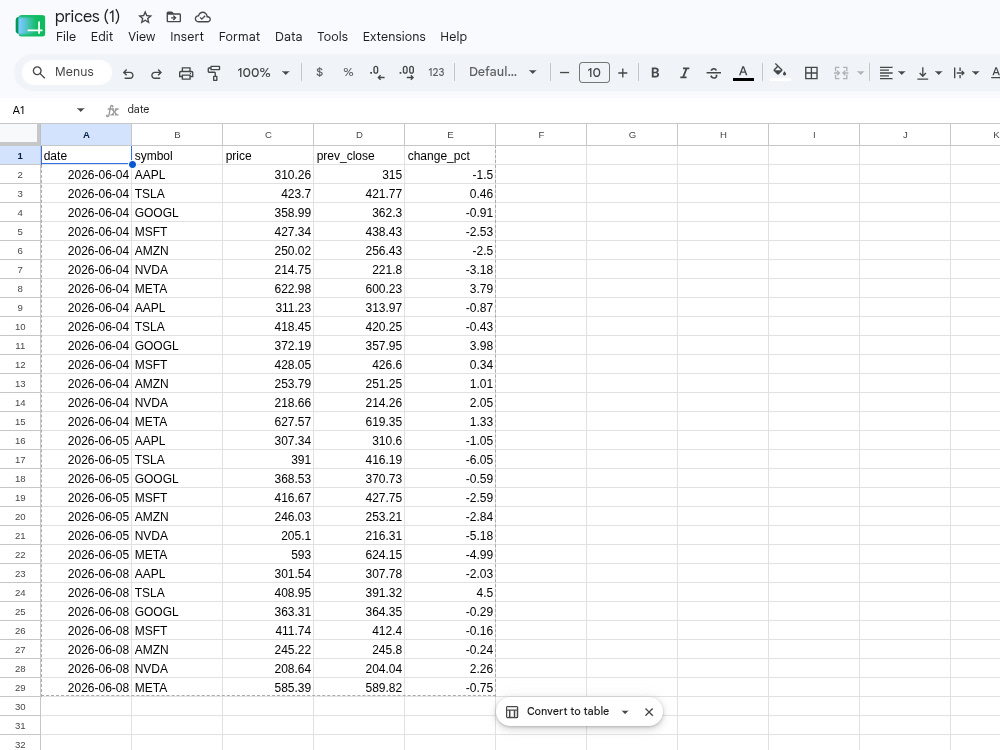This screenshot has height=750, width=1000.
Task: Select cell with price 622.98
Action: pyautogui.click(x=268, y=289)
